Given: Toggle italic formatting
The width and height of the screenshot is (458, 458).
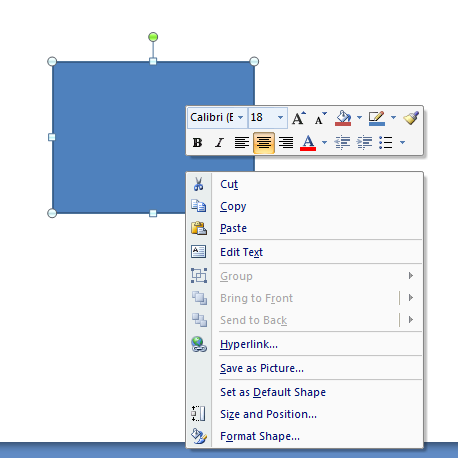Looking at the screenshot, I should (x=219, y=143).
